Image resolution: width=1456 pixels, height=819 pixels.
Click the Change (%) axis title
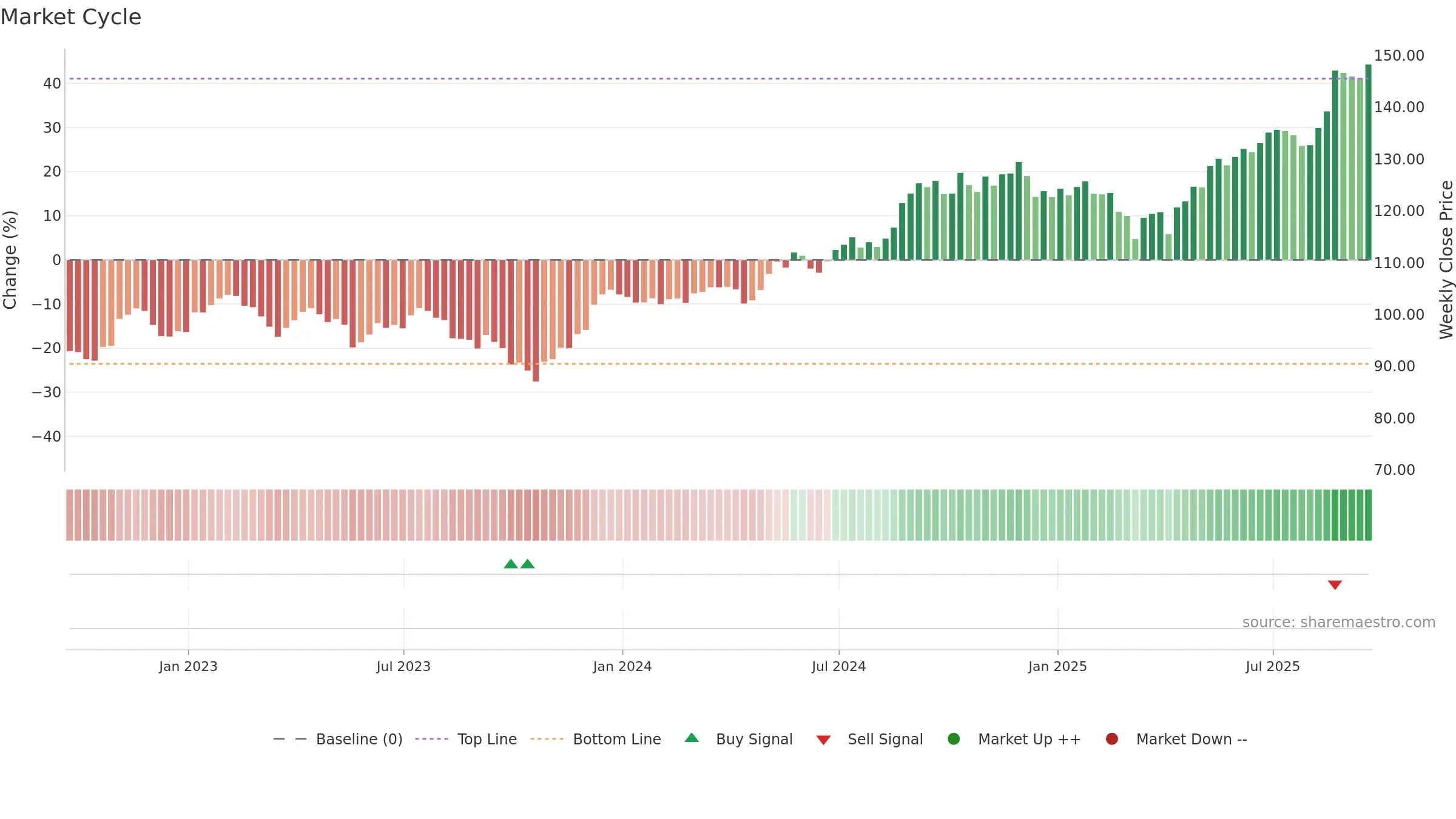pos(10,260)
